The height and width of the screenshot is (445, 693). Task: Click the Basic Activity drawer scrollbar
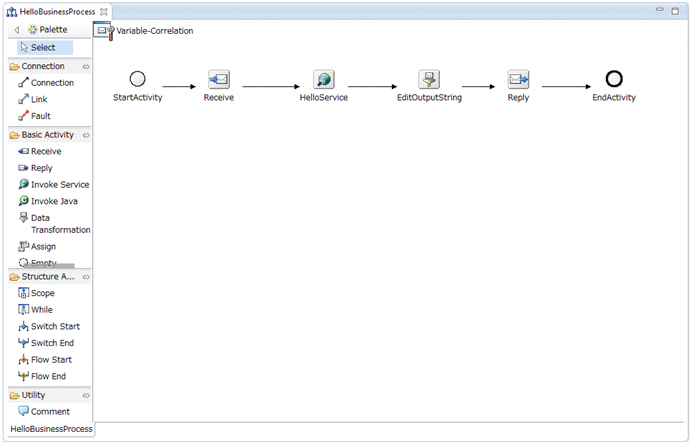click(49, 266)
